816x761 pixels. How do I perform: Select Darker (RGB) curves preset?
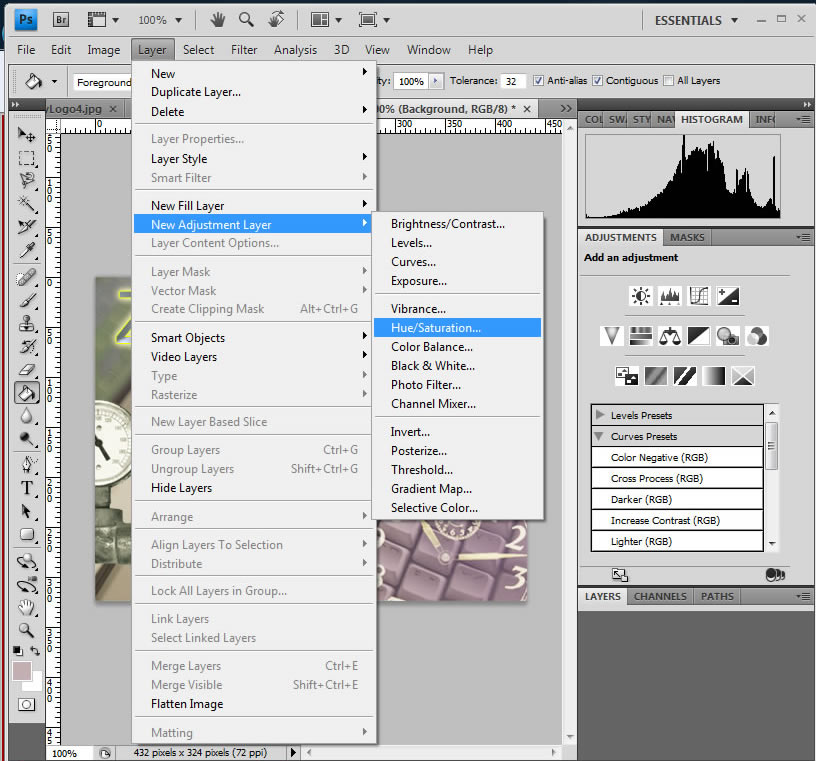tap(677, 499)
